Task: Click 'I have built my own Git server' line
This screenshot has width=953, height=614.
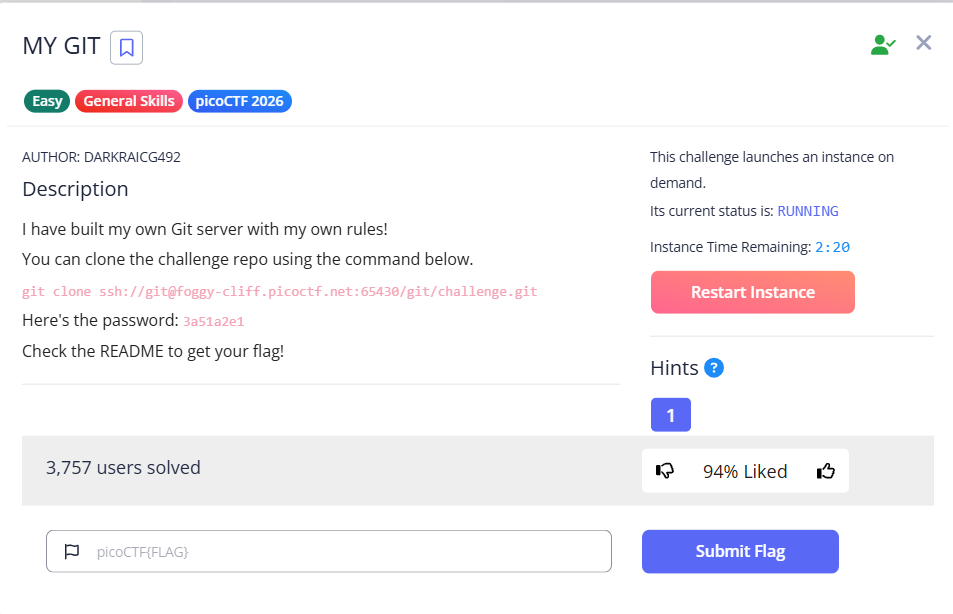Action: [x=205, y=229]
